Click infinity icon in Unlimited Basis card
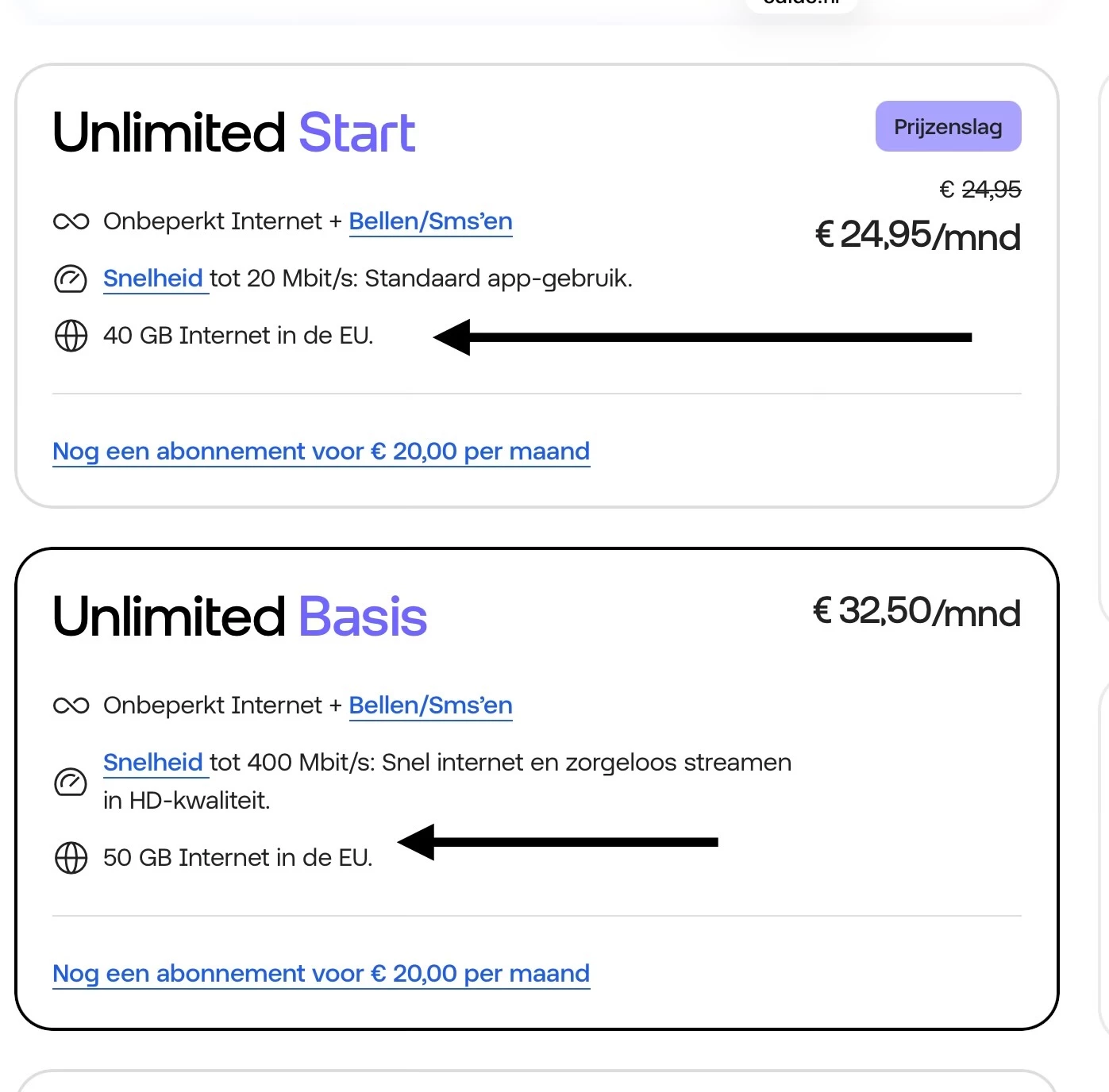This screenshot has height=1092, width=1109. (x=71, y=706)
